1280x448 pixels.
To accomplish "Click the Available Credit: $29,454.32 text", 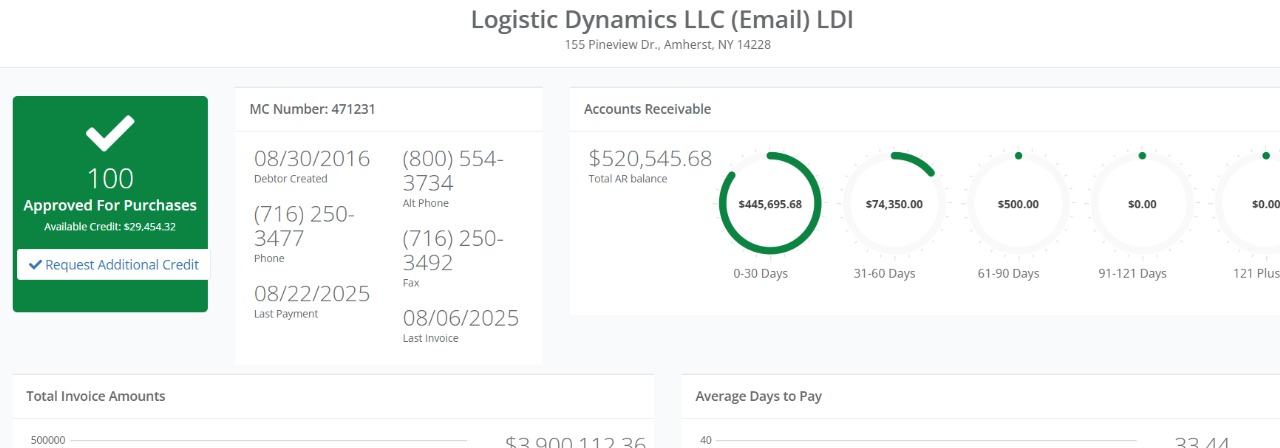I will point(110,227).
